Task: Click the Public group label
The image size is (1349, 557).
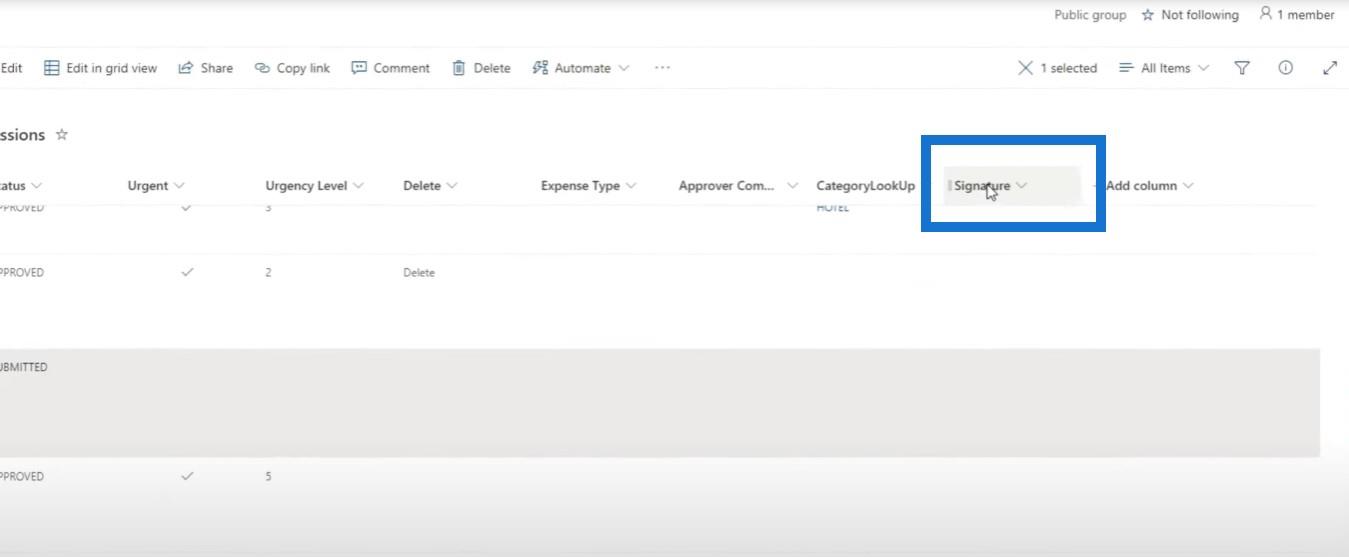Action: pos(1090,15)
